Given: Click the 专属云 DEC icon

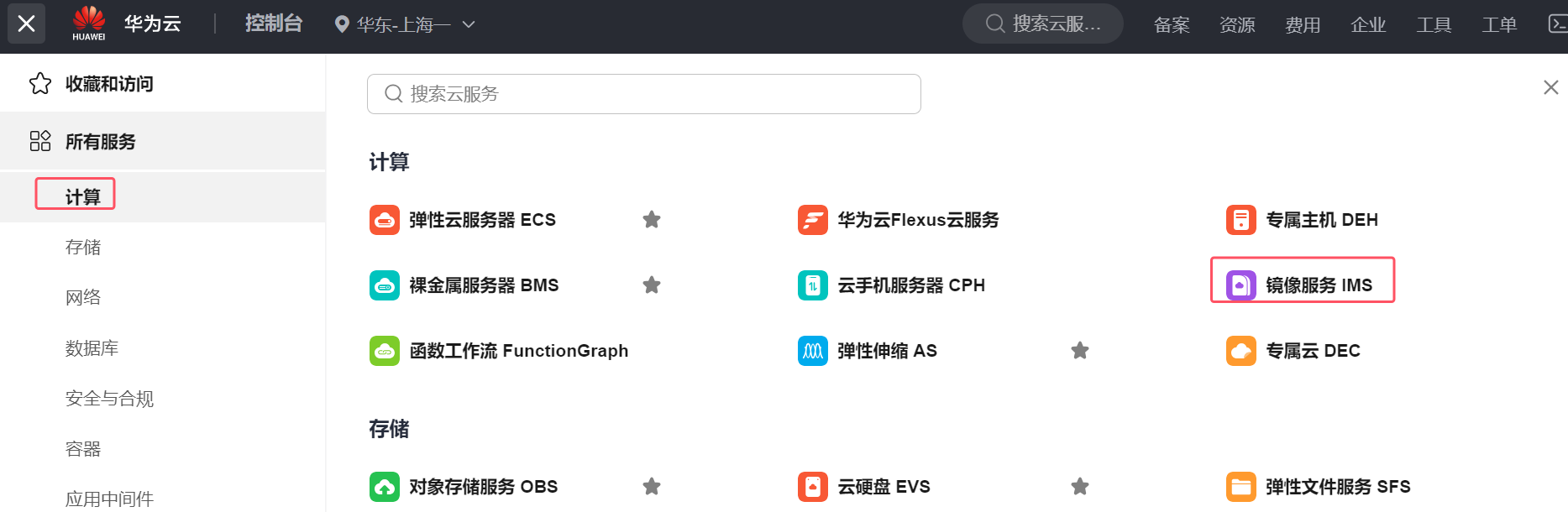Looking at the screenshot, I should tap(1241, 351).
